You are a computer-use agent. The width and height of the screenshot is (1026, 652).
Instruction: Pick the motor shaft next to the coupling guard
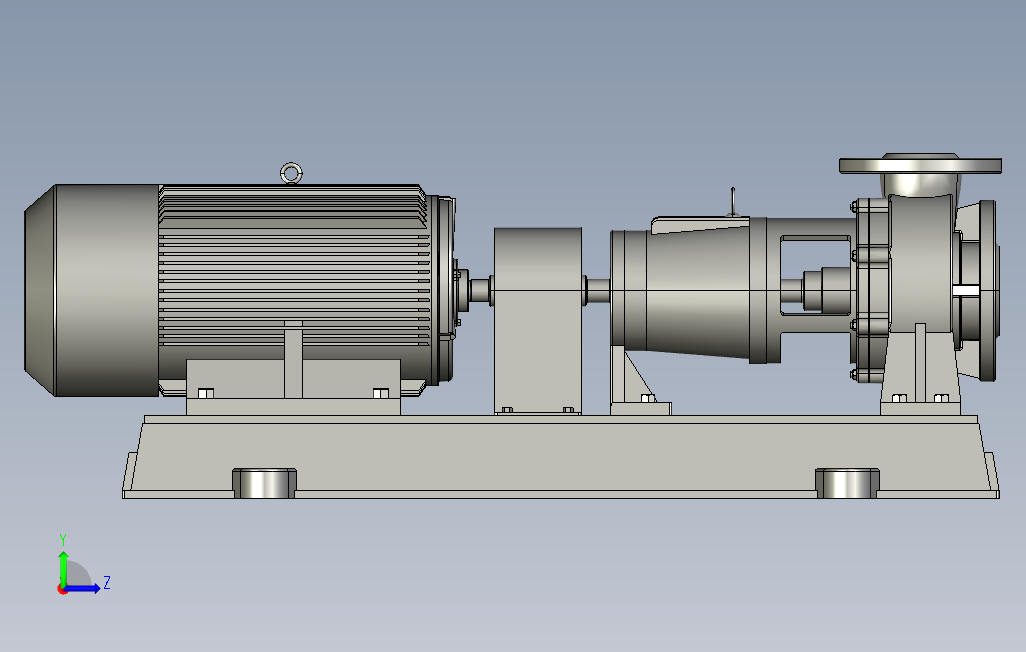[x=480, y=290]
